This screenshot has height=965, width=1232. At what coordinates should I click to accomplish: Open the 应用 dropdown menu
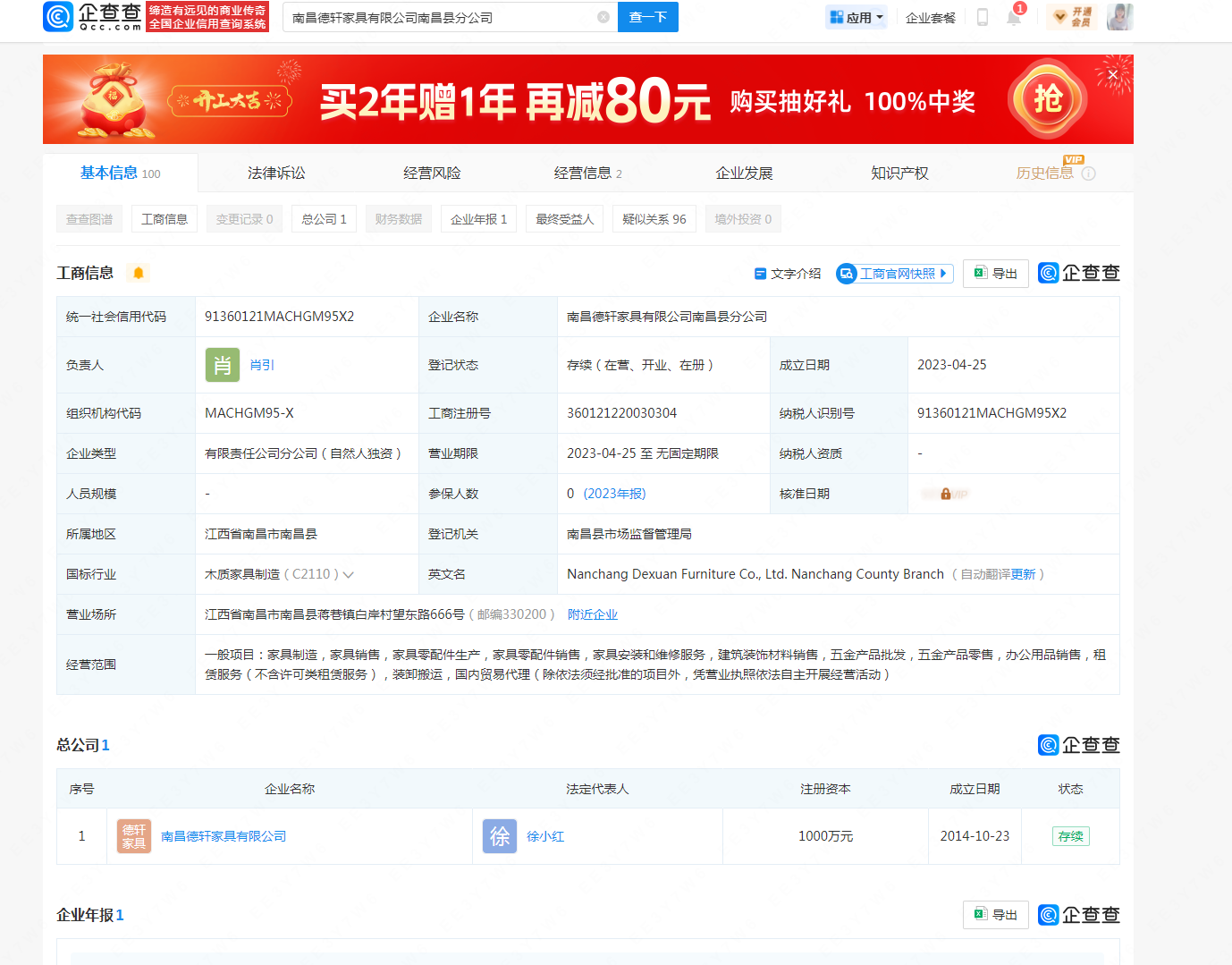point(856,17)
